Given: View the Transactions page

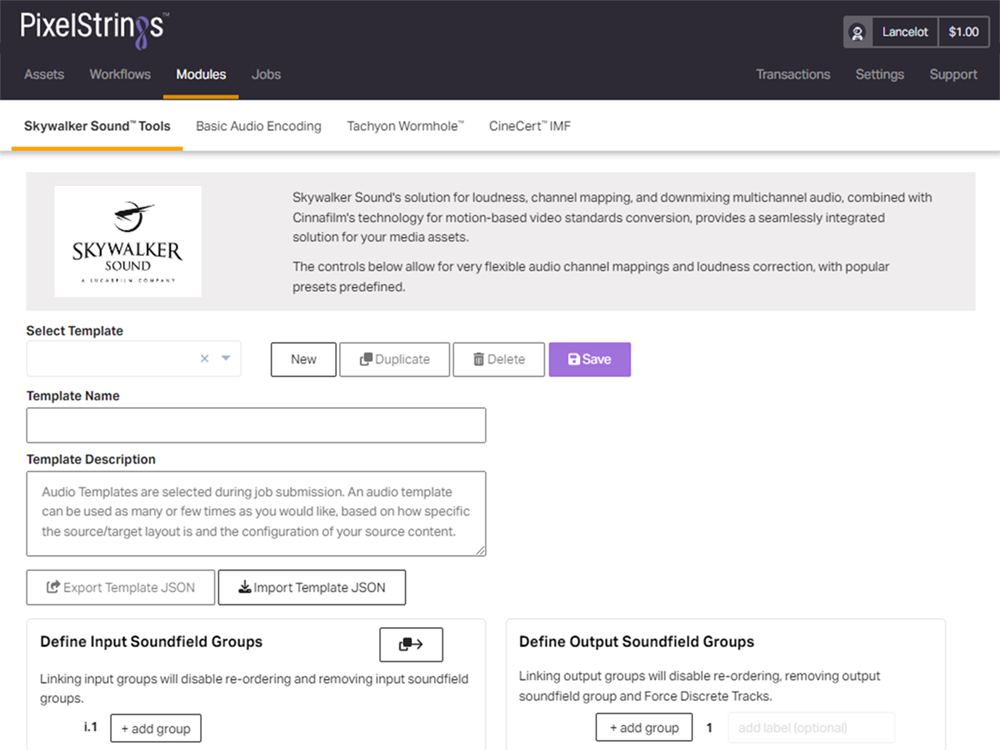Looking at the screenshot, I should pyautogui.click(x=793, y=75).
